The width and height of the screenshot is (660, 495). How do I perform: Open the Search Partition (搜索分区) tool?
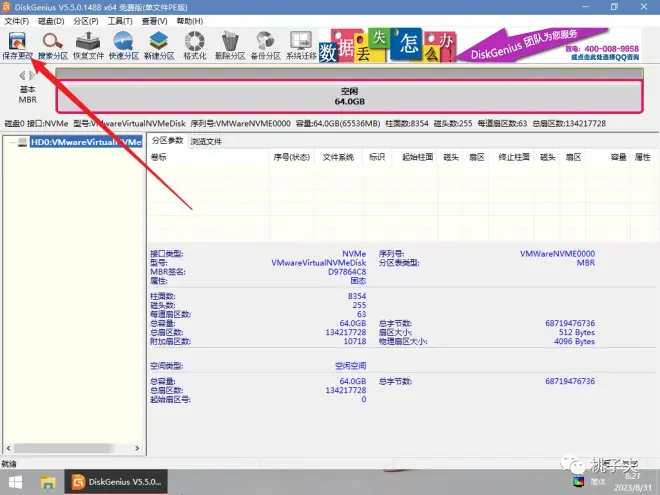(53, 45)
